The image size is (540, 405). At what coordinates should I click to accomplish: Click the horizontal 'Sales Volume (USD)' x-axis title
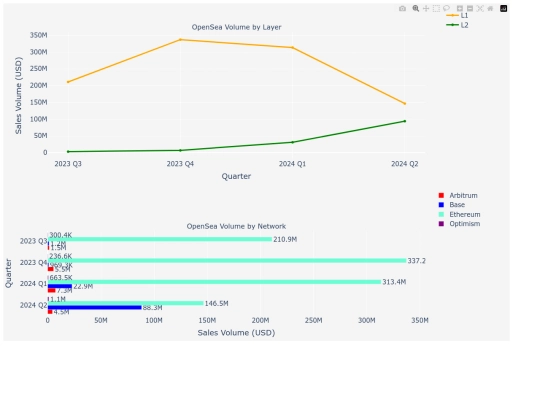click(236, 333)
